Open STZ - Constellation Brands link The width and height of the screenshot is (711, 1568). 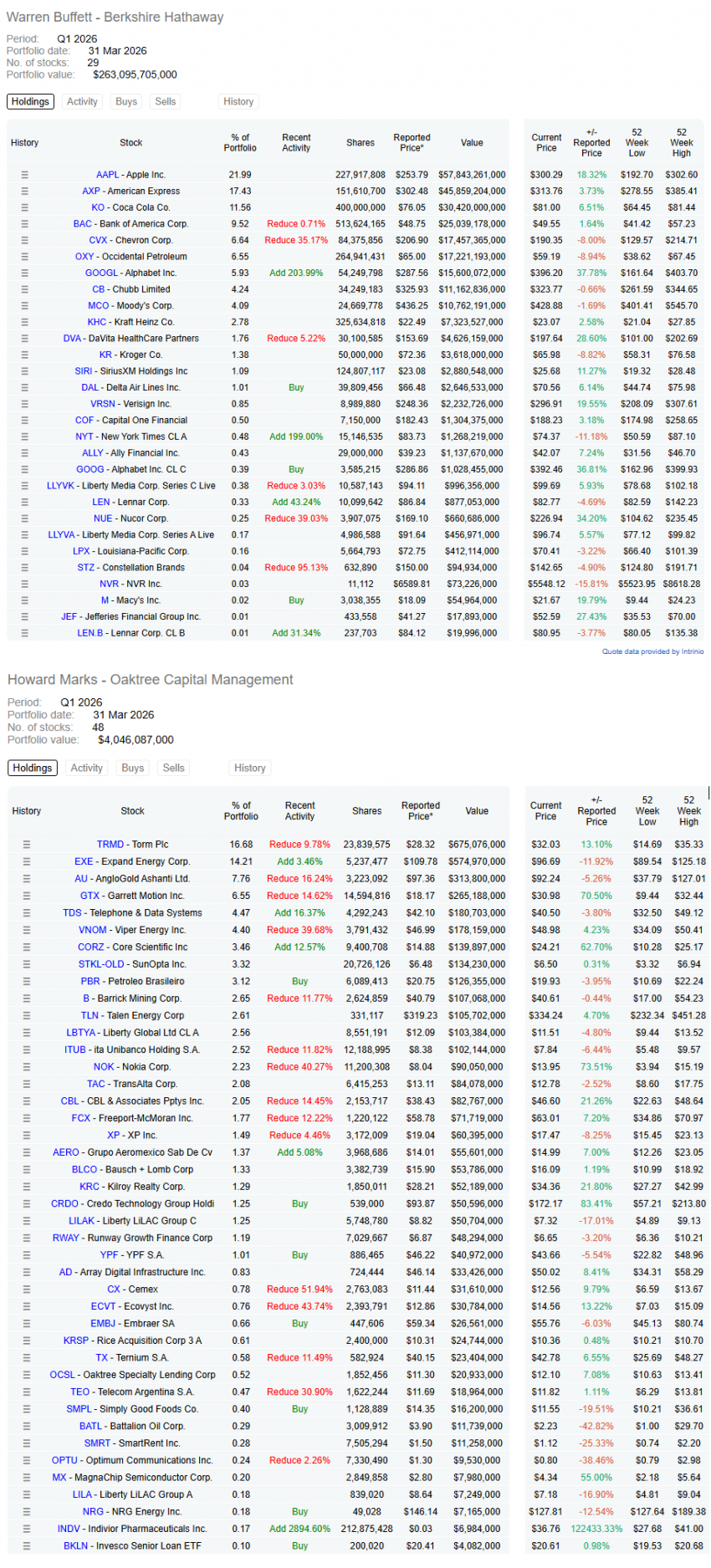130,568
